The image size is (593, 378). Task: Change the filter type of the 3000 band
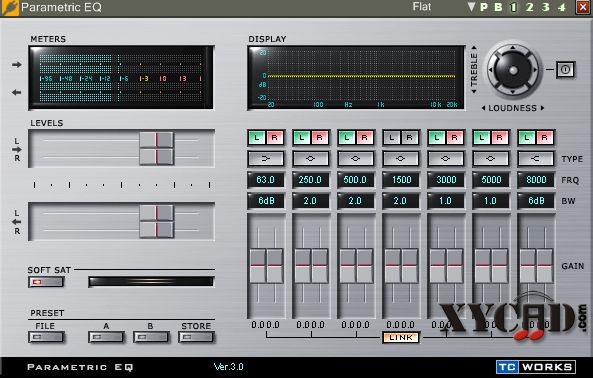(446, 159)
